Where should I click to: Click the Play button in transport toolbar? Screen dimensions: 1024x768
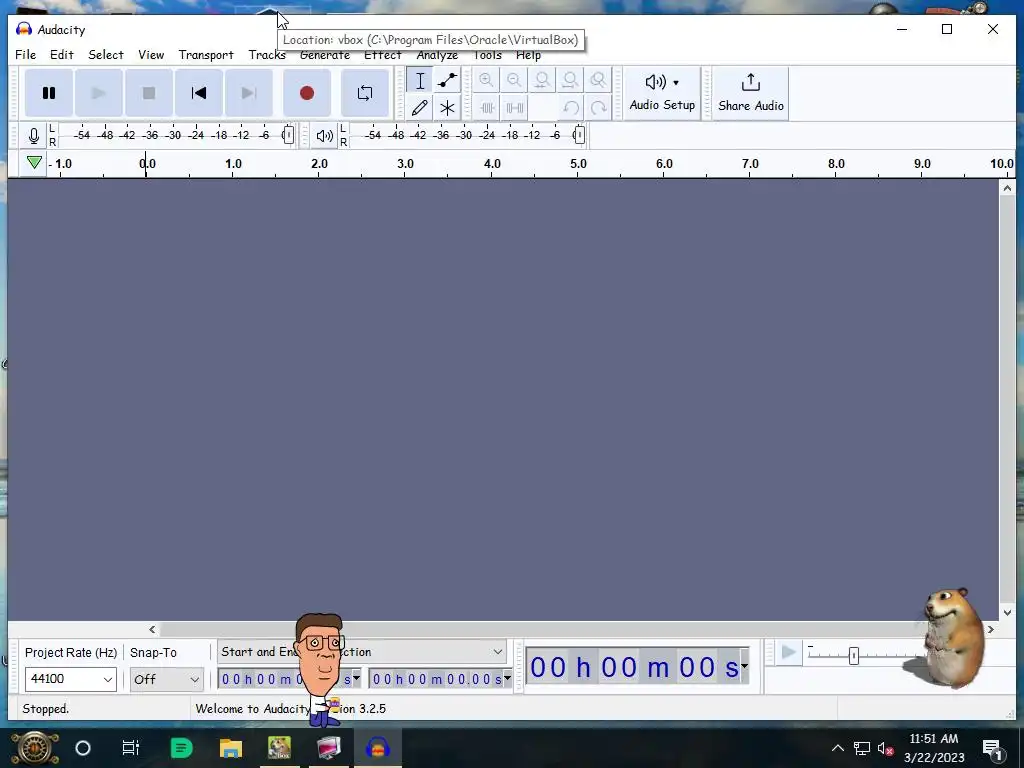pyautogui.click(x=99, y=93)
